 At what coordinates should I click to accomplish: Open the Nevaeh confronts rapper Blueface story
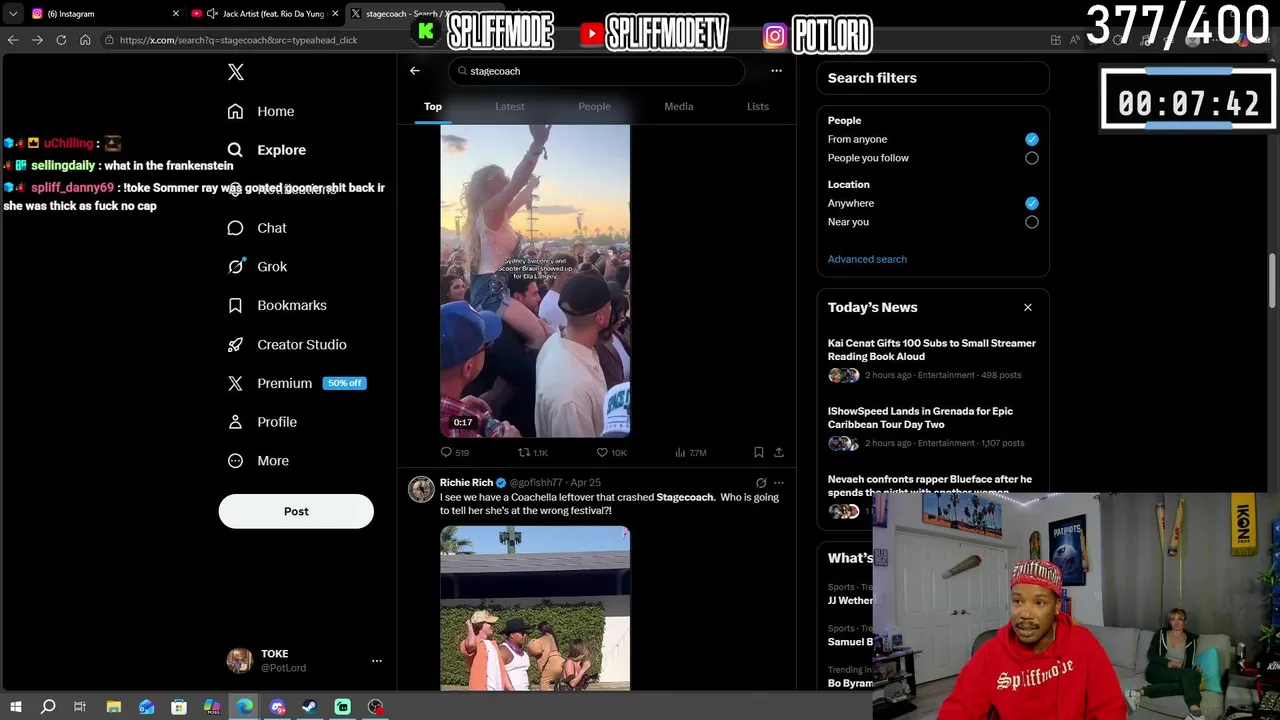932,486
